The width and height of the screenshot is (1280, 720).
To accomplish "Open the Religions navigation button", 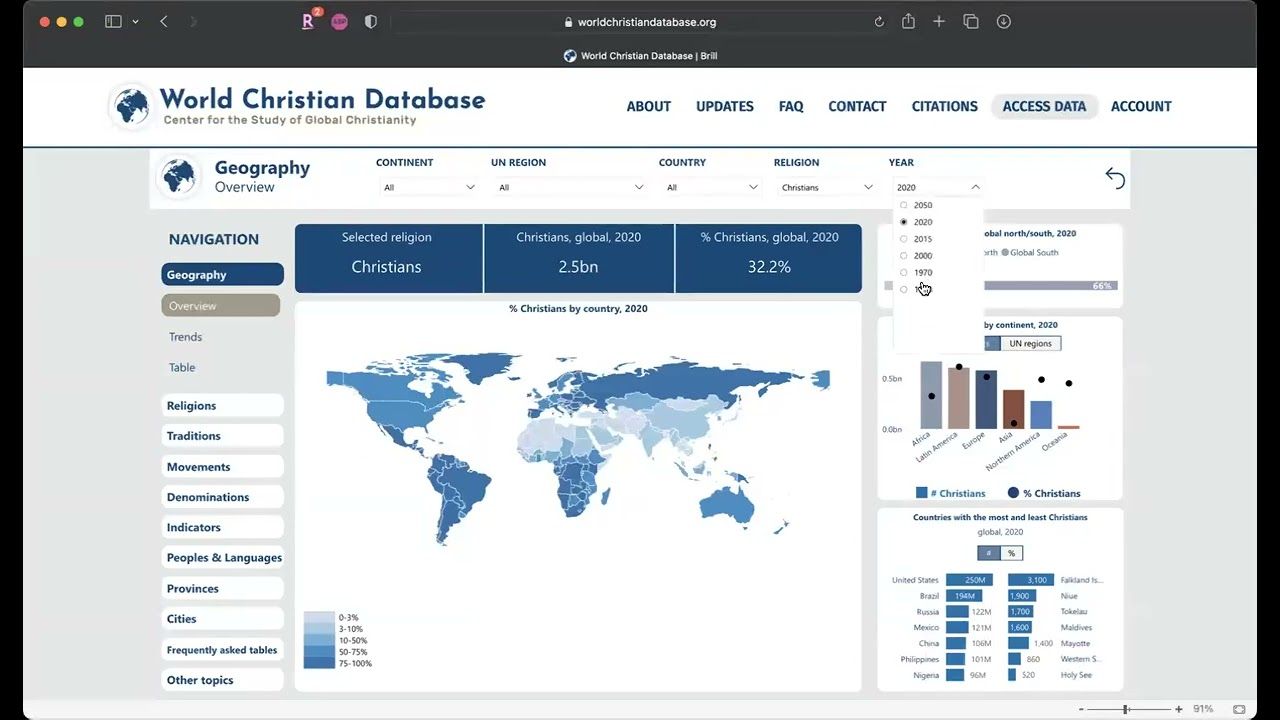I will (x=222, y=405).
